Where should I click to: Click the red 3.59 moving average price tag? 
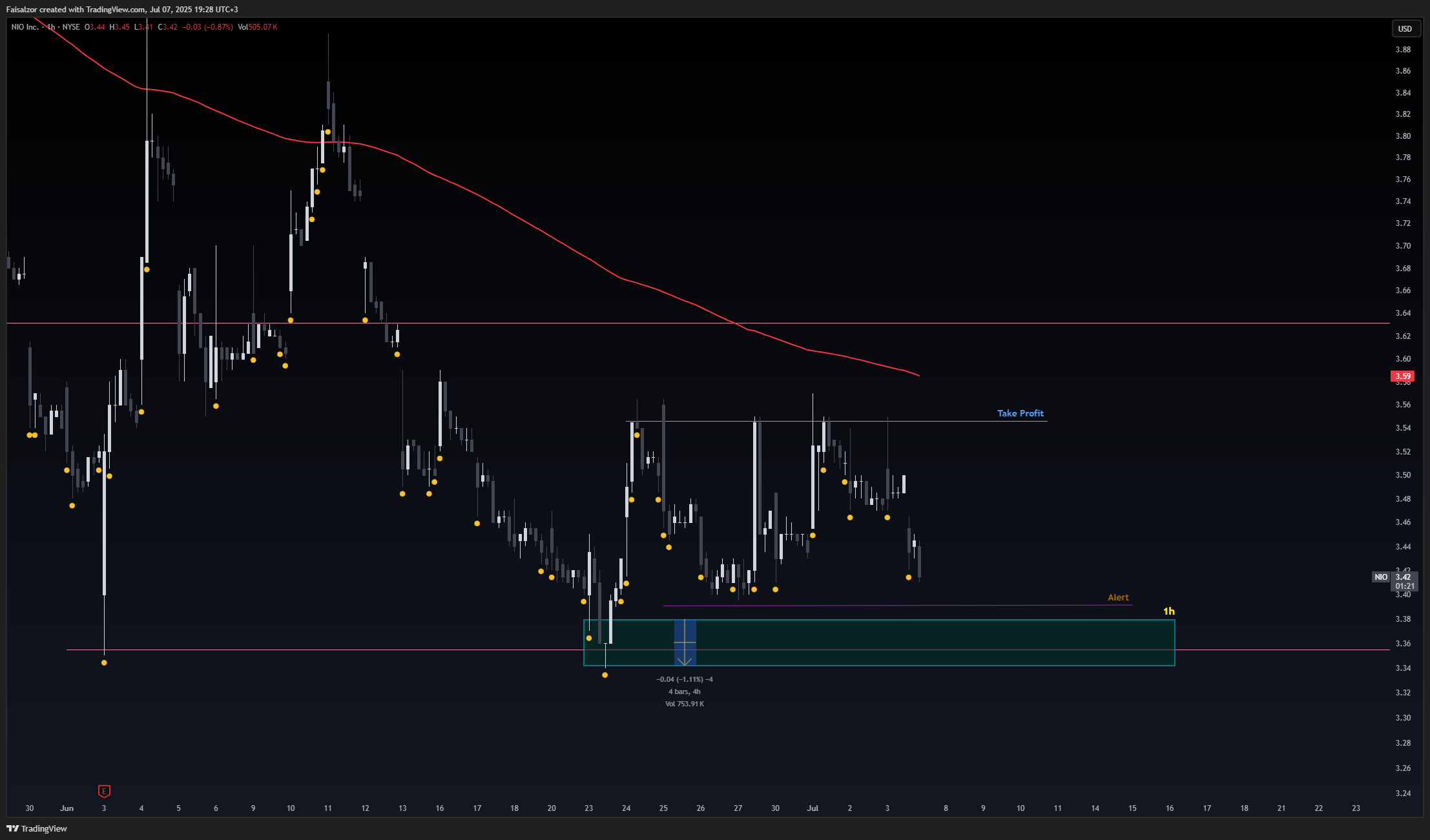(1403, 376)
